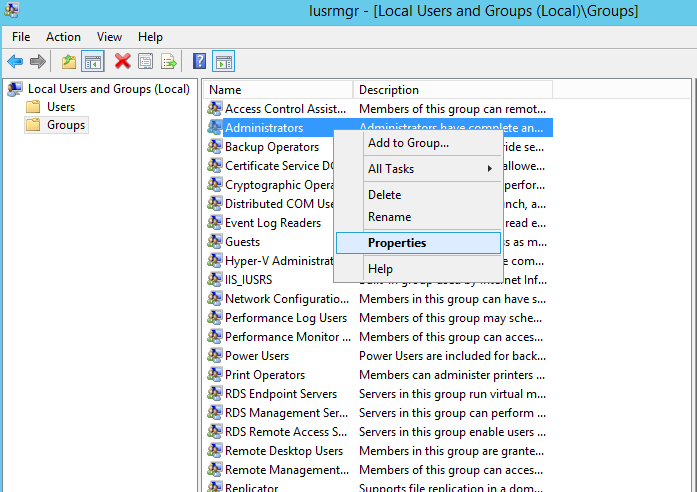This screenshot has height=492, width=697.
Task: Sort by the Description column header
Action: coord(453,90)
